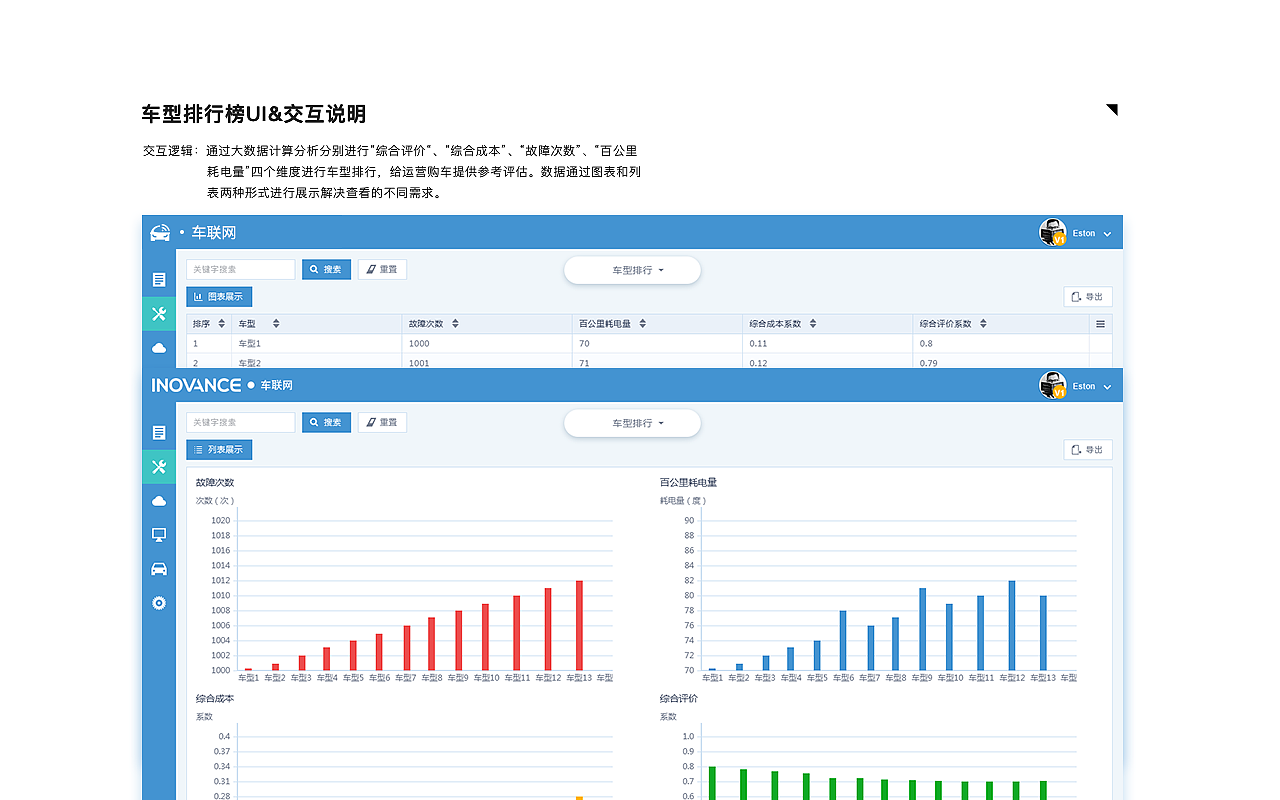Image resolution: width=1280 pixels, height=800 pixels.
Task: Open the sort dropdown on 排序 column
Action: click(x=221, y=322)
